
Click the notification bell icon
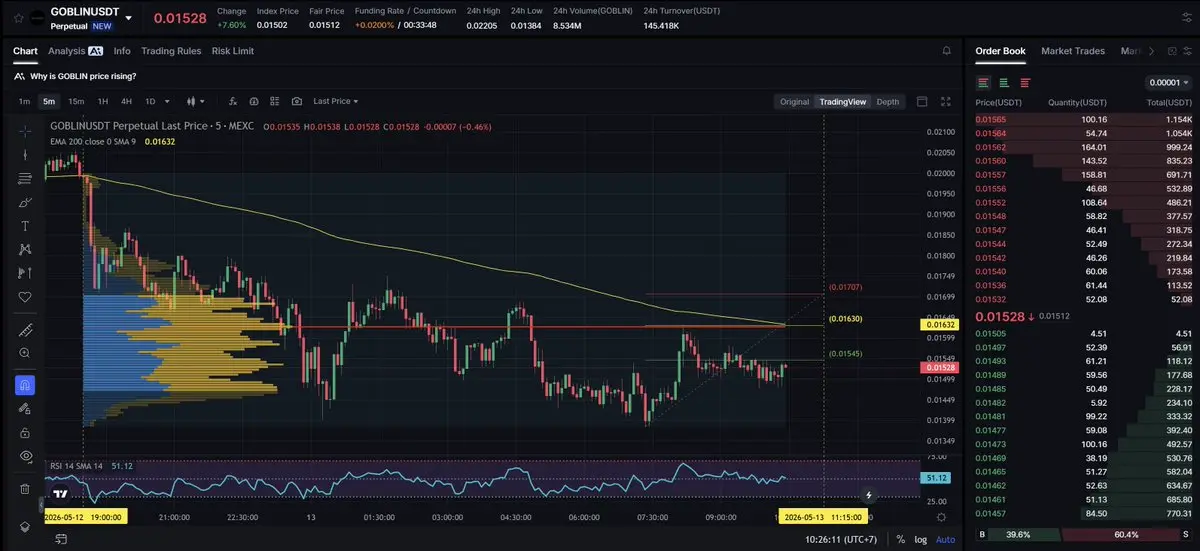coord(947,50)
